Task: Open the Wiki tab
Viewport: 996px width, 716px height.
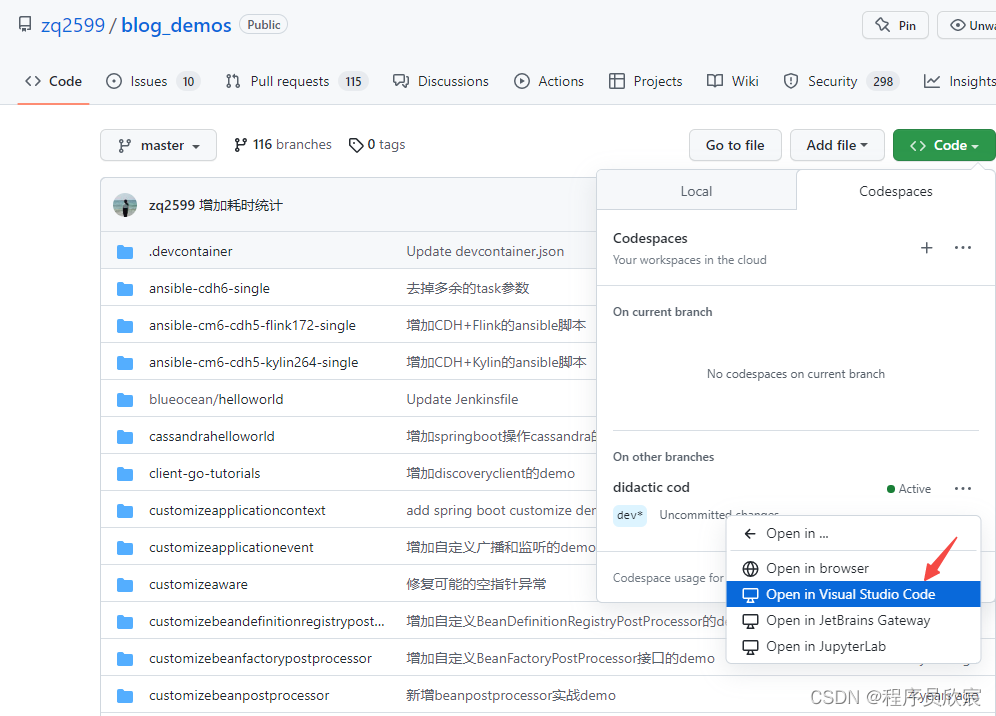Action: point(732,81)
